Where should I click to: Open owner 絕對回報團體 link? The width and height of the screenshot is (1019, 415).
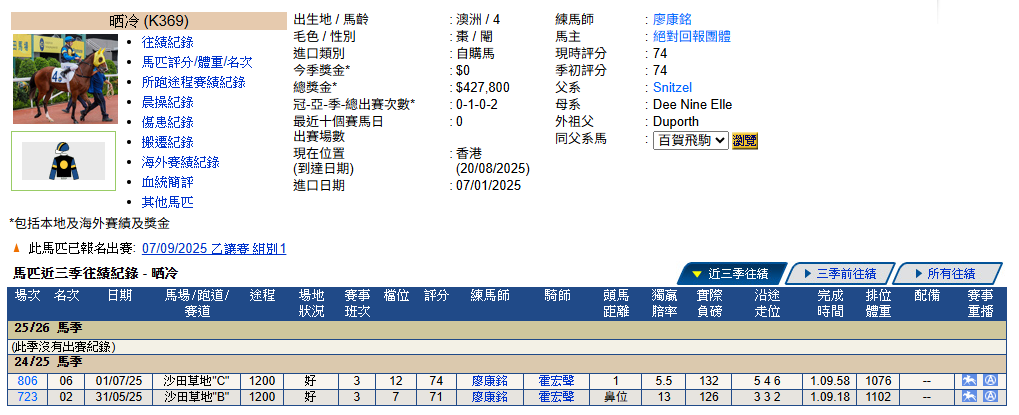tap(691, 37)
